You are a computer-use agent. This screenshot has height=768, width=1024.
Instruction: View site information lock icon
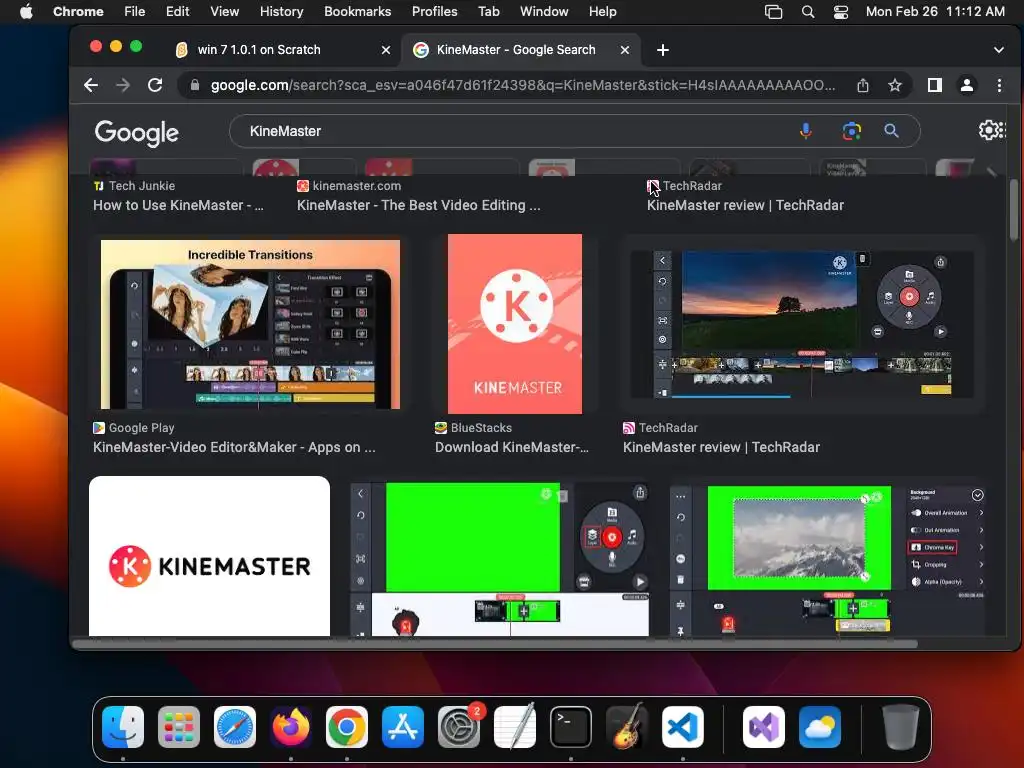[x=194, y=86]
